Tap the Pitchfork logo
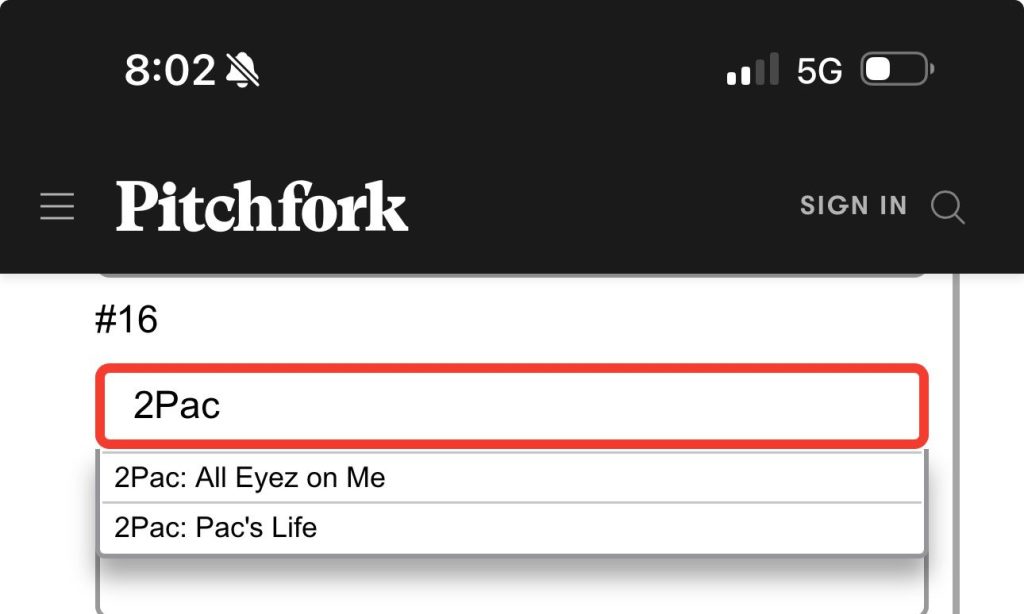Viewport: 1024px width, 614px height. pos(262,207)
